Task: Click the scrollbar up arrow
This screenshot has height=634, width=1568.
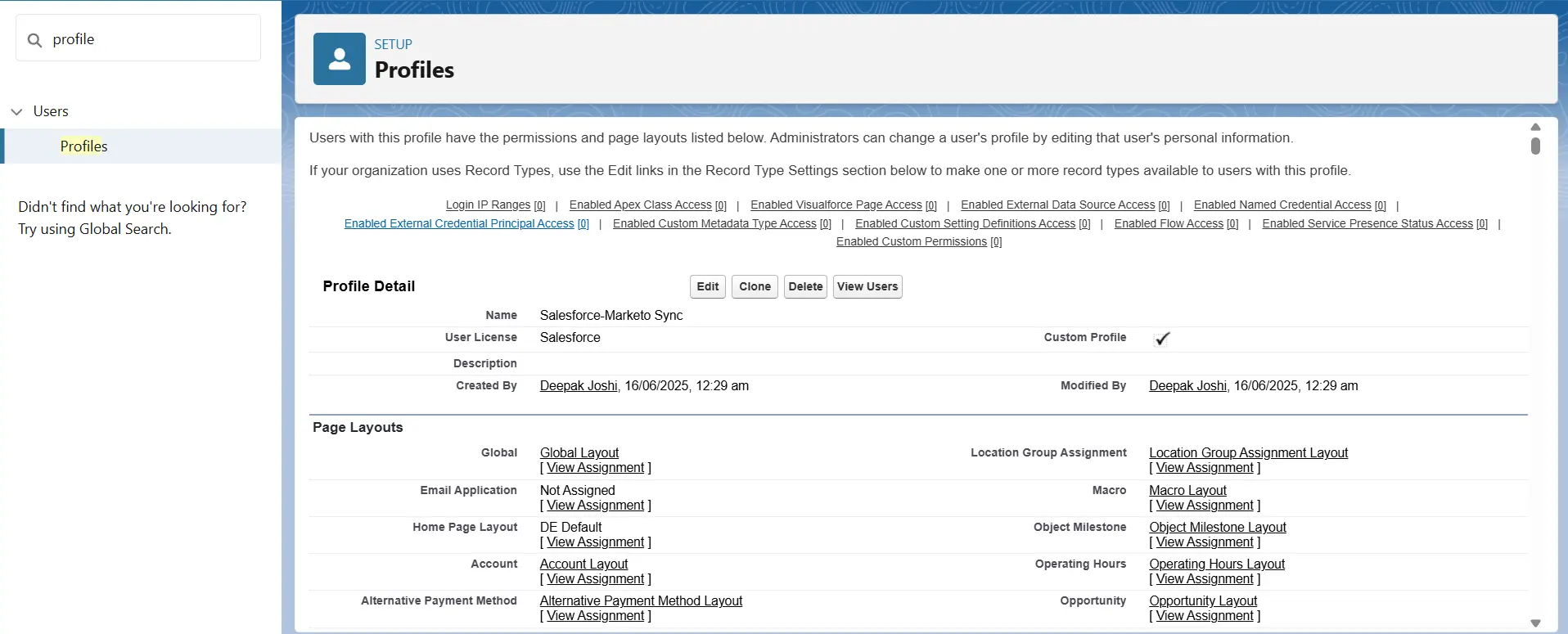Action: [x=1535, y=127]
